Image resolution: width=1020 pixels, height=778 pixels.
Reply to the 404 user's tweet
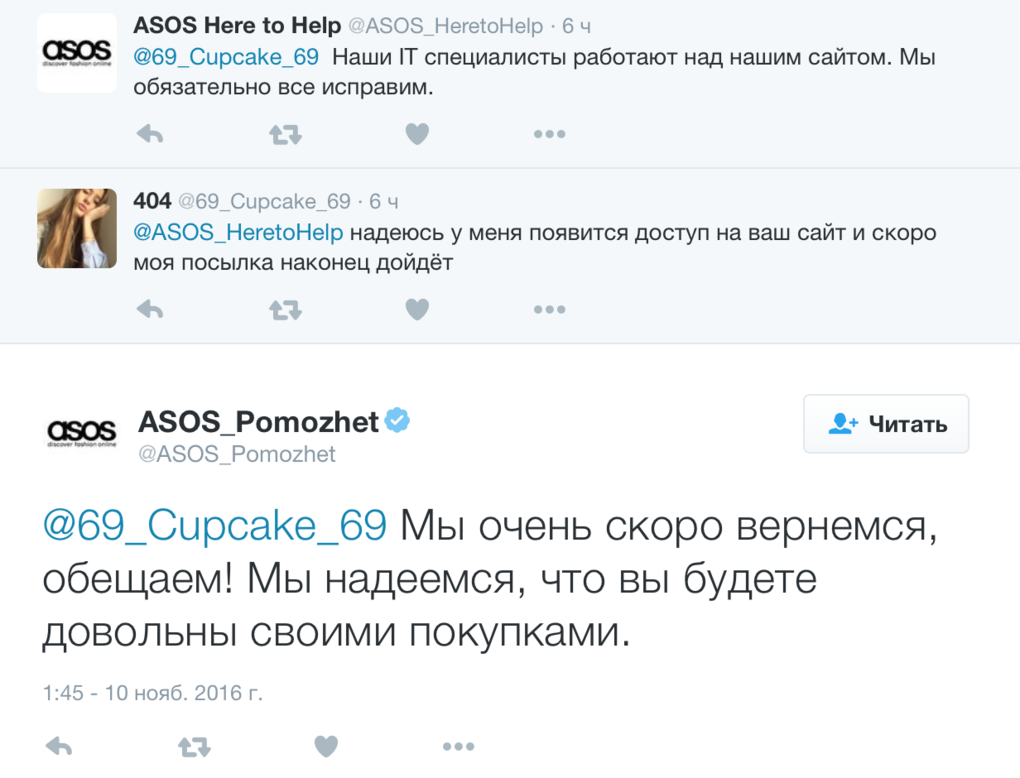point(150,310)
